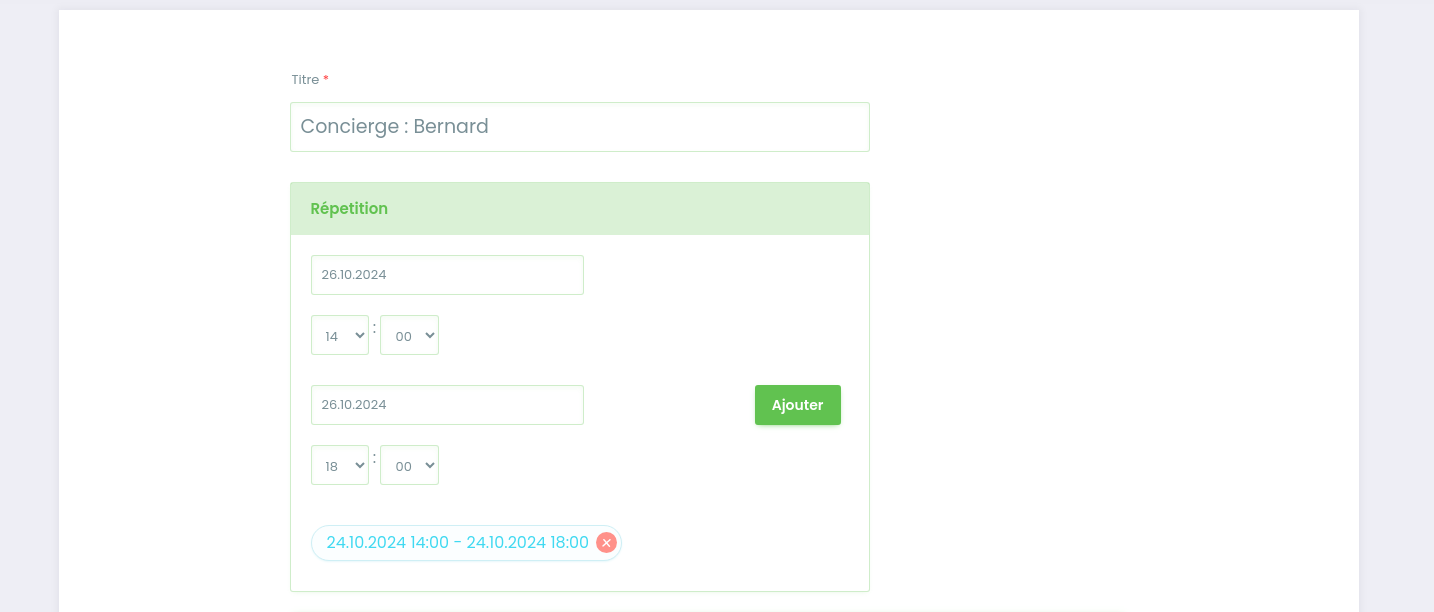Open the start hour dropdown showing 14

(x=340, y=335)
